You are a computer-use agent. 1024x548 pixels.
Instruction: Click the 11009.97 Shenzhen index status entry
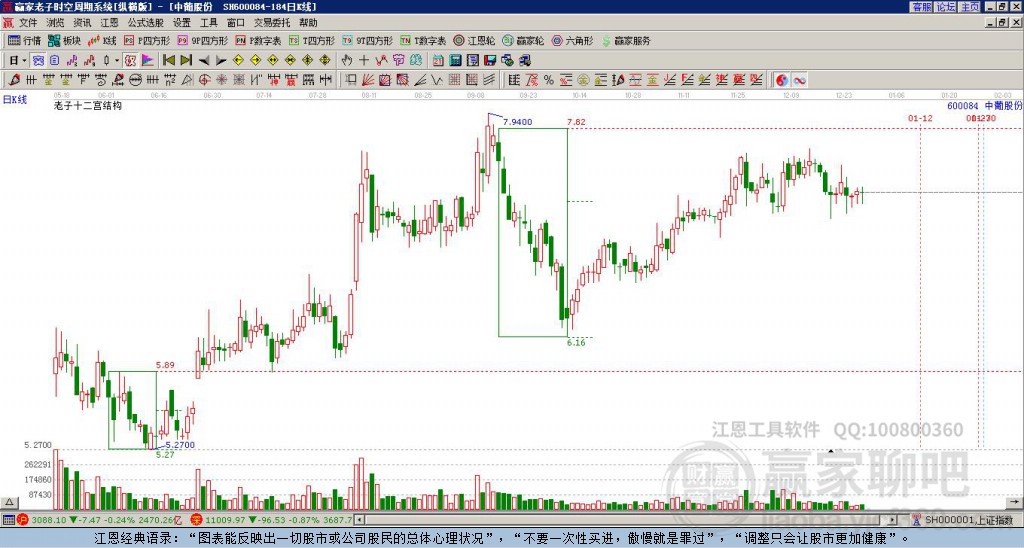pos(272,520)
